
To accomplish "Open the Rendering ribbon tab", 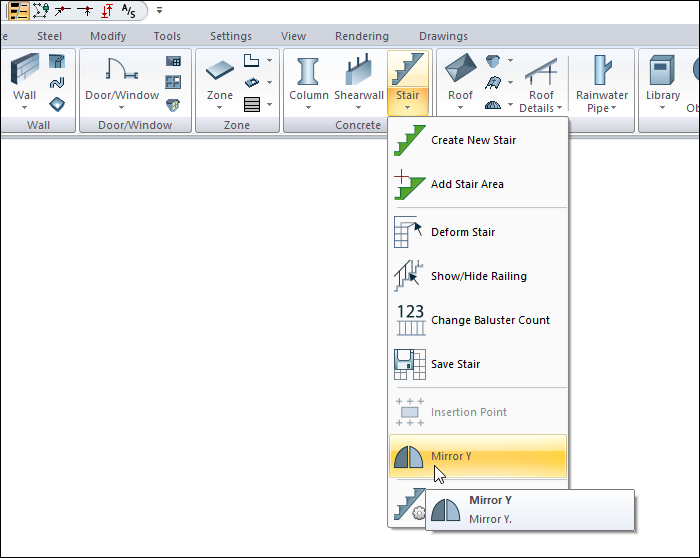I will point(362,36).
